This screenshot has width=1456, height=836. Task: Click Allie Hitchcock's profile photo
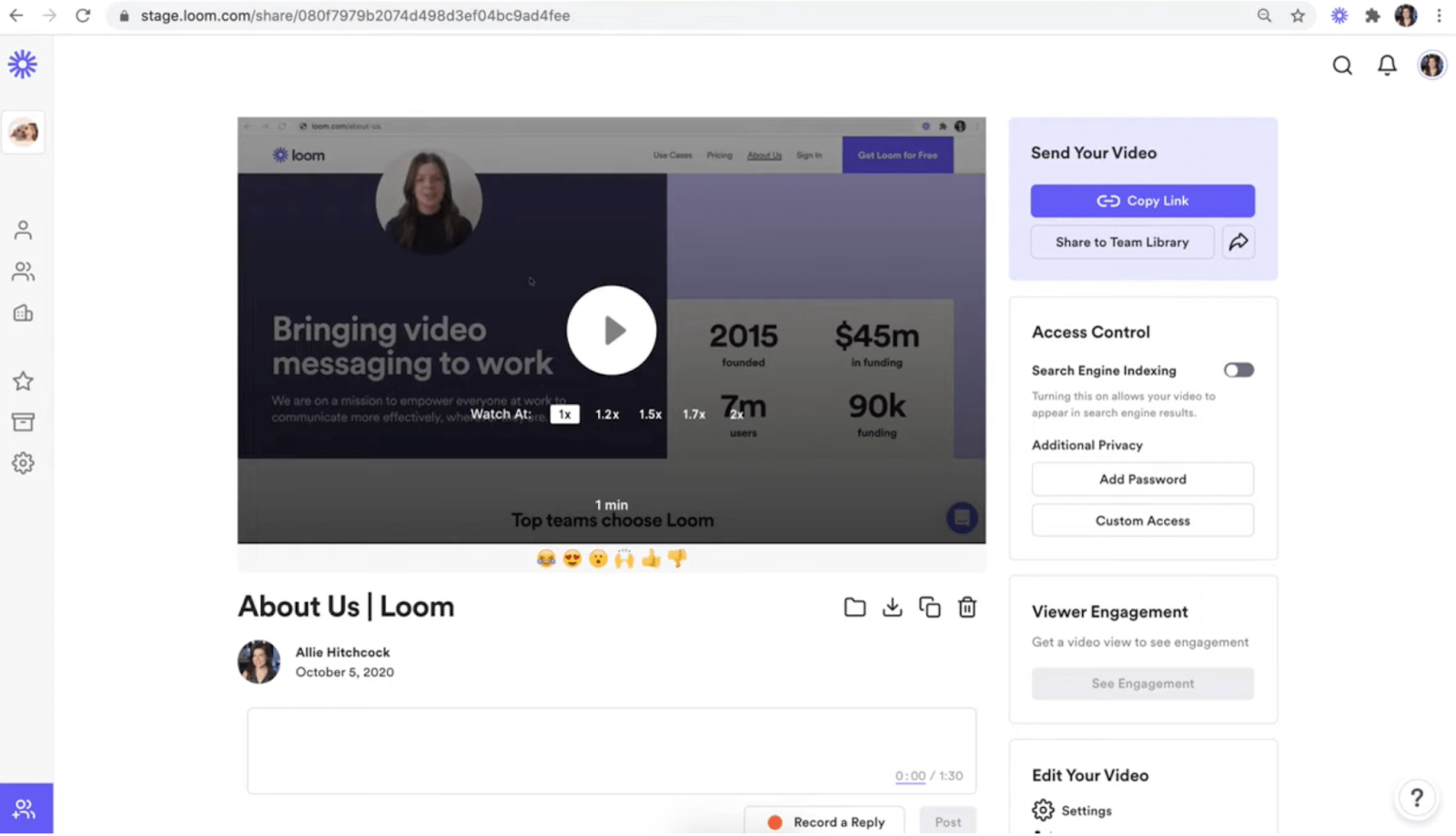click(x=259, y=661)
